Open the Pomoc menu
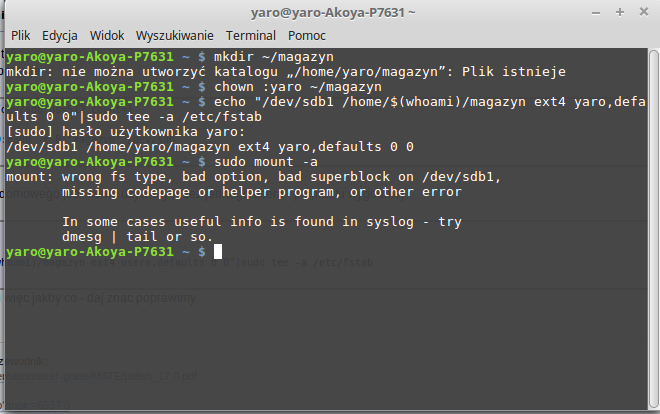The height and width of the screenshot is (414, 660). [307, 36]
